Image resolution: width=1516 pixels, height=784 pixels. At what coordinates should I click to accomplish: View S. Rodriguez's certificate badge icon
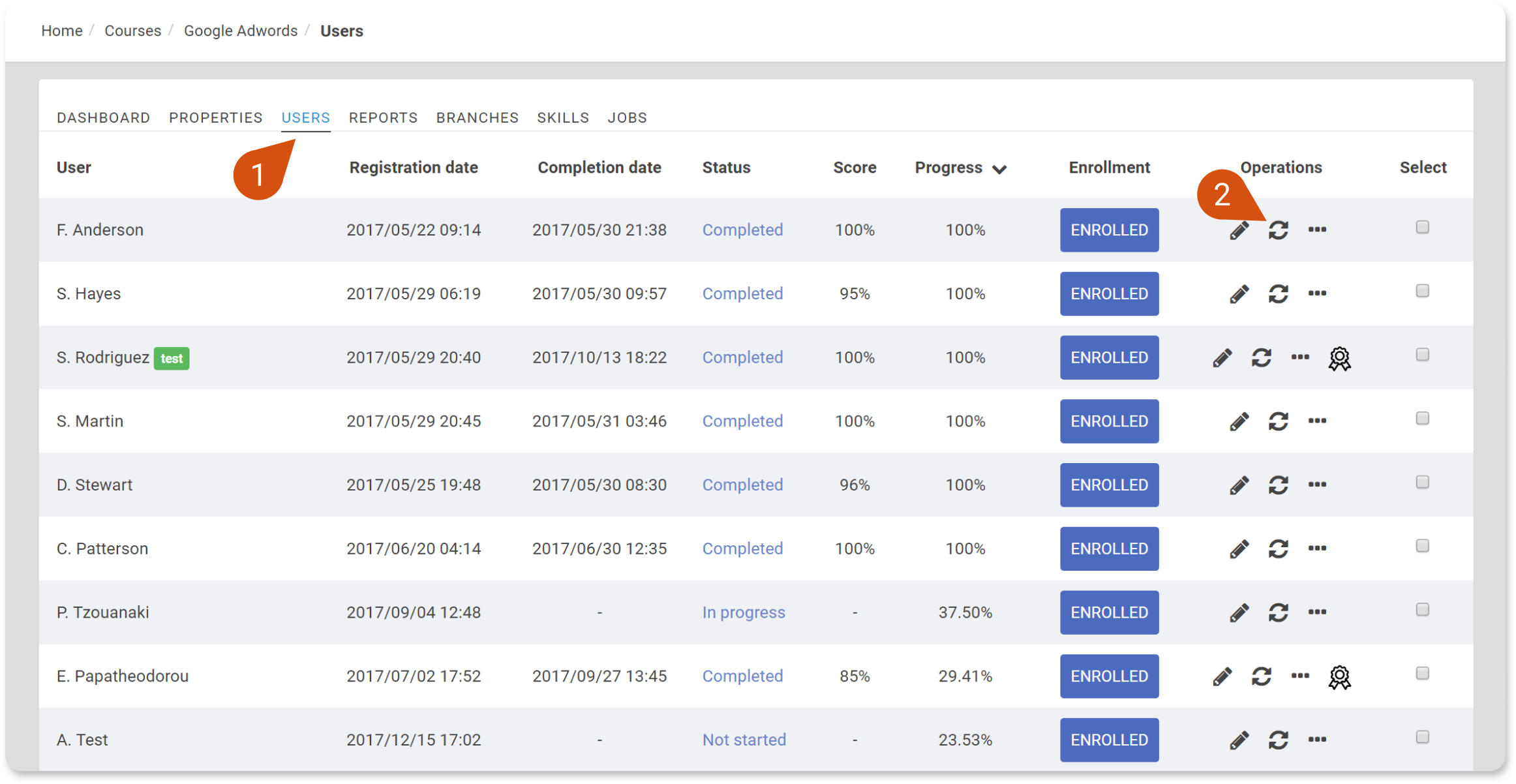[x=1339, y=359]
